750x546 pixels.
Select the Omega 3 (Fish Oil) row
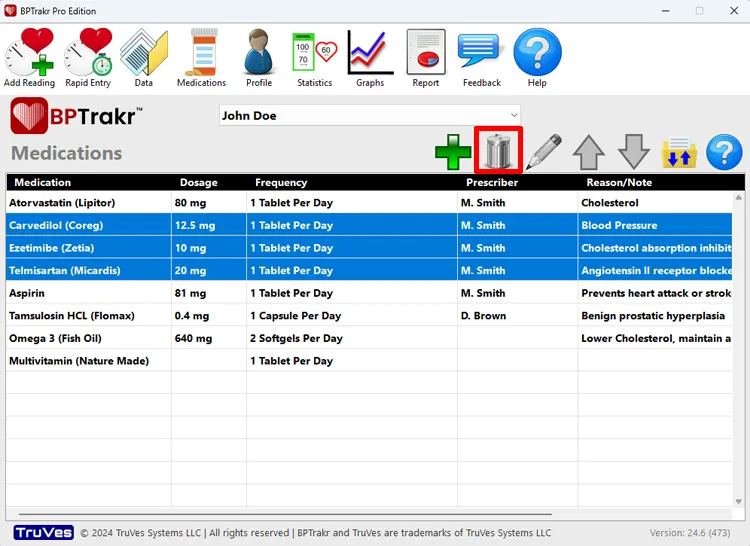(x=88, y=338)
